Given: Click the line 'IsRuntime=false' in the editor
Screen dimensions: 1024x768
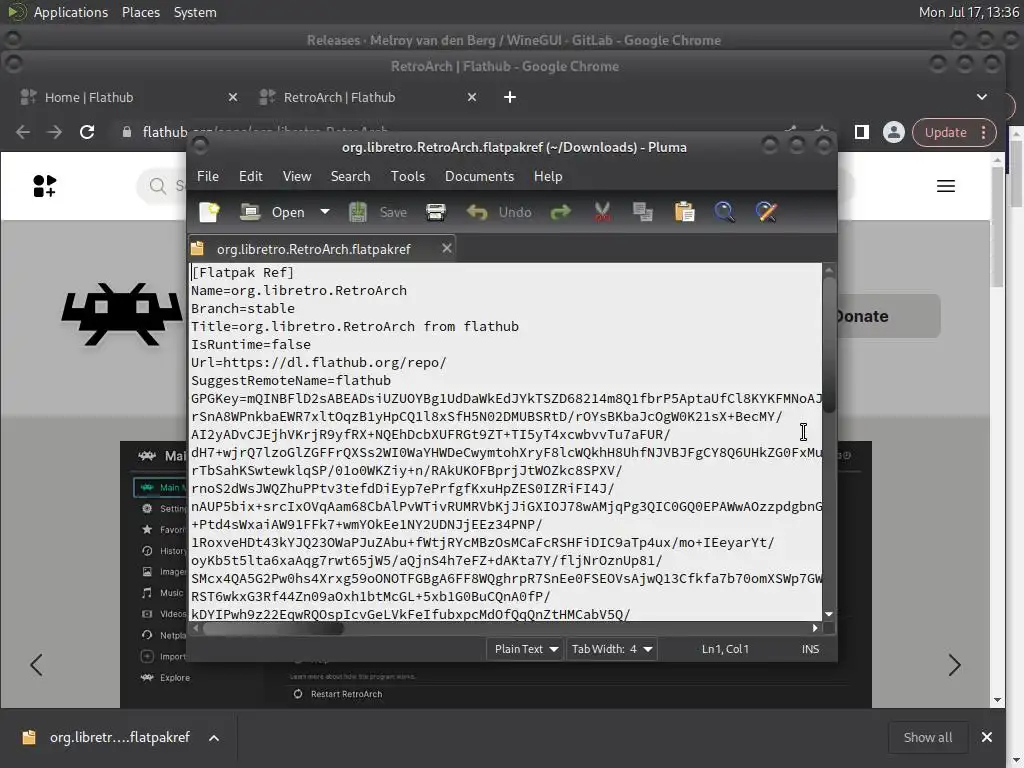Looking at the screenshot, I should [x=251, y=344].
